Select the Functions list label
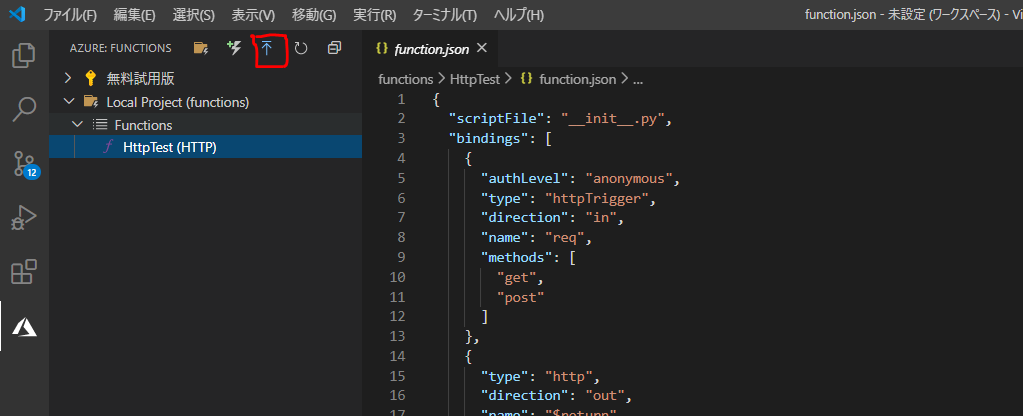 point(144,125)
